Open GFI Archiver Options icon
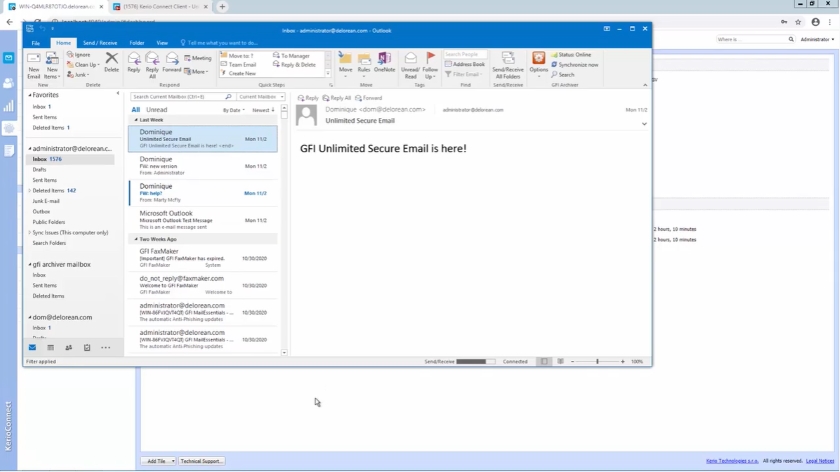Image resolution: width=840 pixels, height=472 pixels. click(x=538, y=65)
